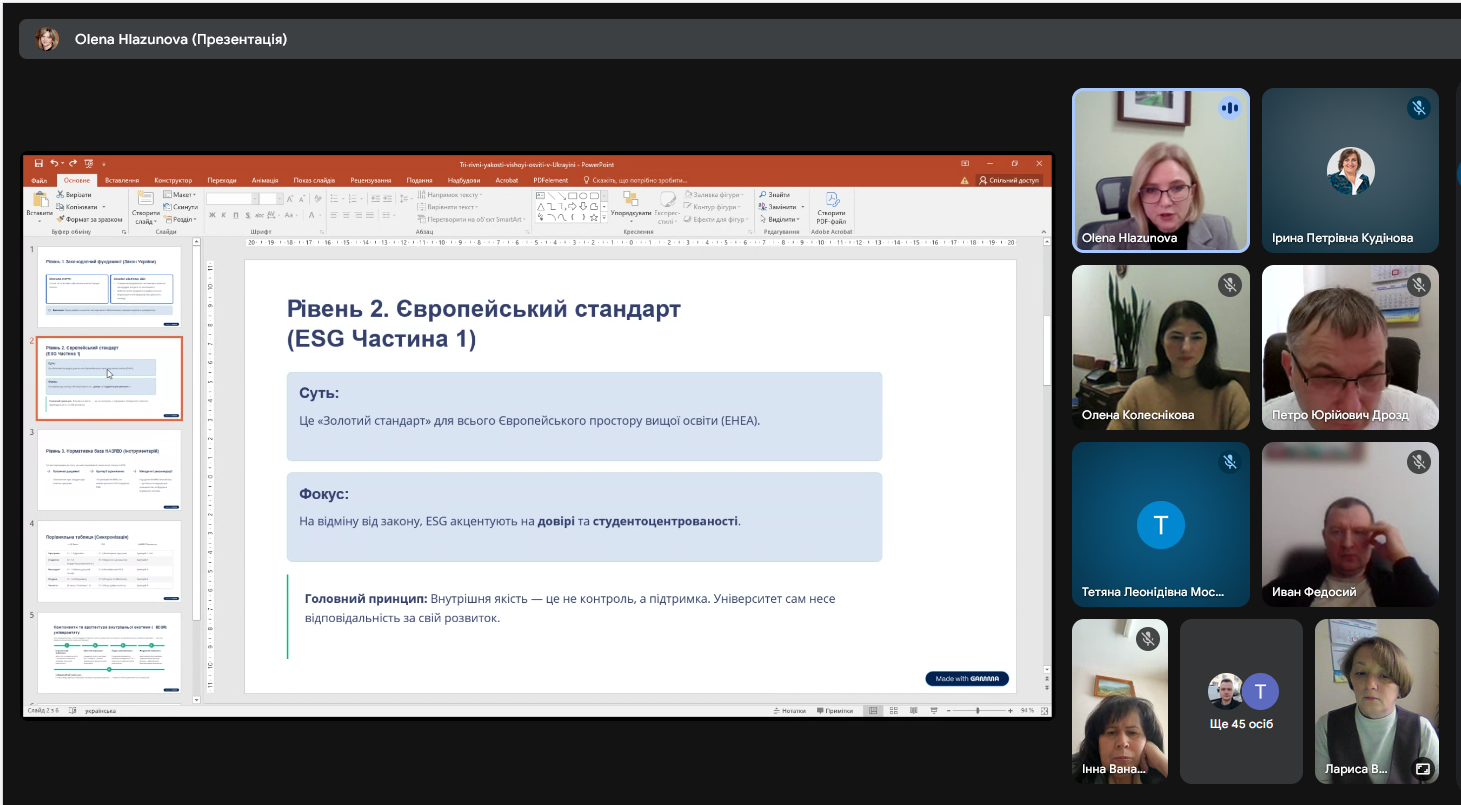Toggle normal view button in status bar

(873, 710)
